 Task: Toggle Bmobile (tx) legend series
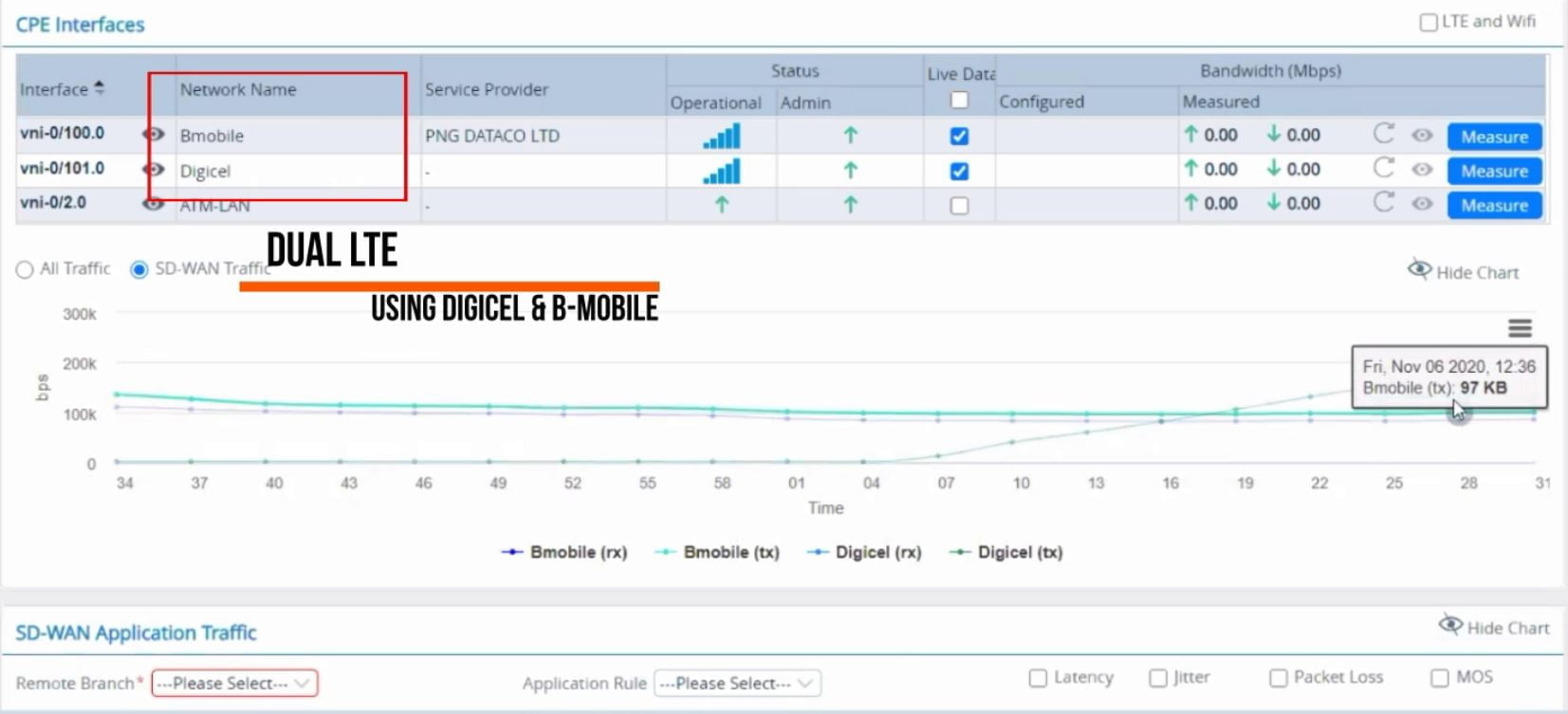point(717,552)
